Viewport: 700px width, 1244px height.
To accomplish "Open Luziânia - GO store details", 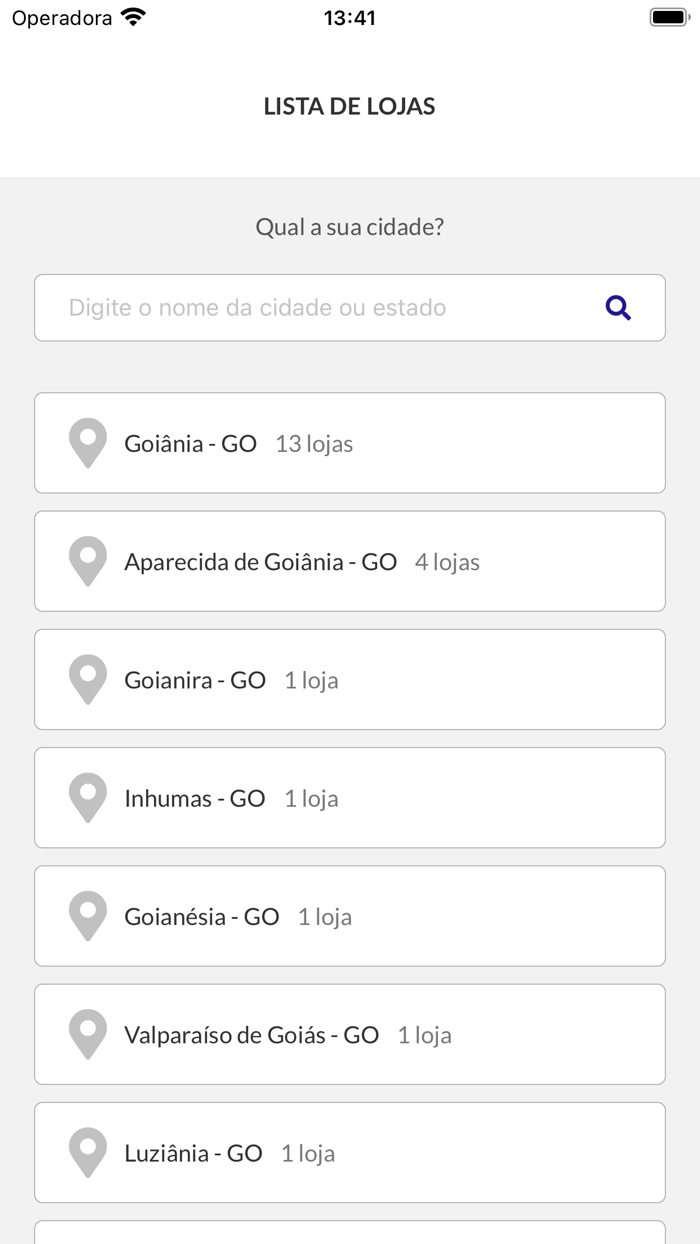I will [x=350, y=1152].
